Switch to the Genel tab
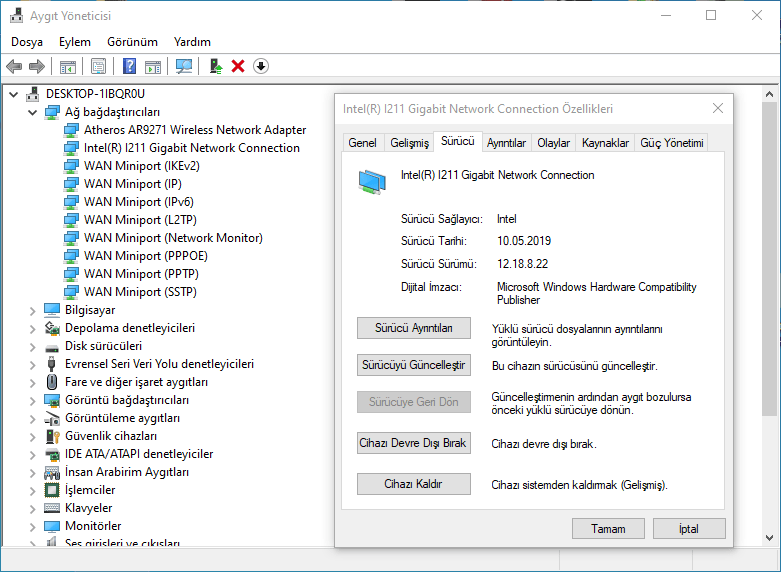The height and width of the screenshot is (572, 781). (363, 143)
